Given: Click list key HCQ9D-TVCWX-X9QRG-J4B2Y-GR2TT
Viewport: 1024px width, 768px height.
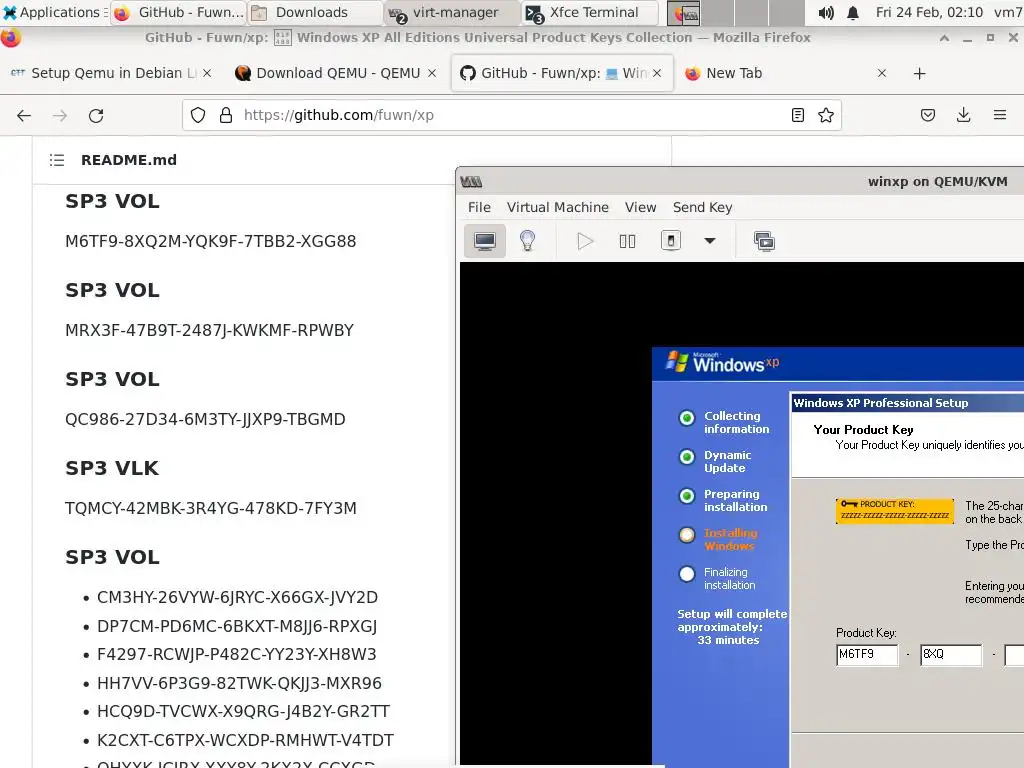Looking at the screenshot, I should tap(243, 711).
